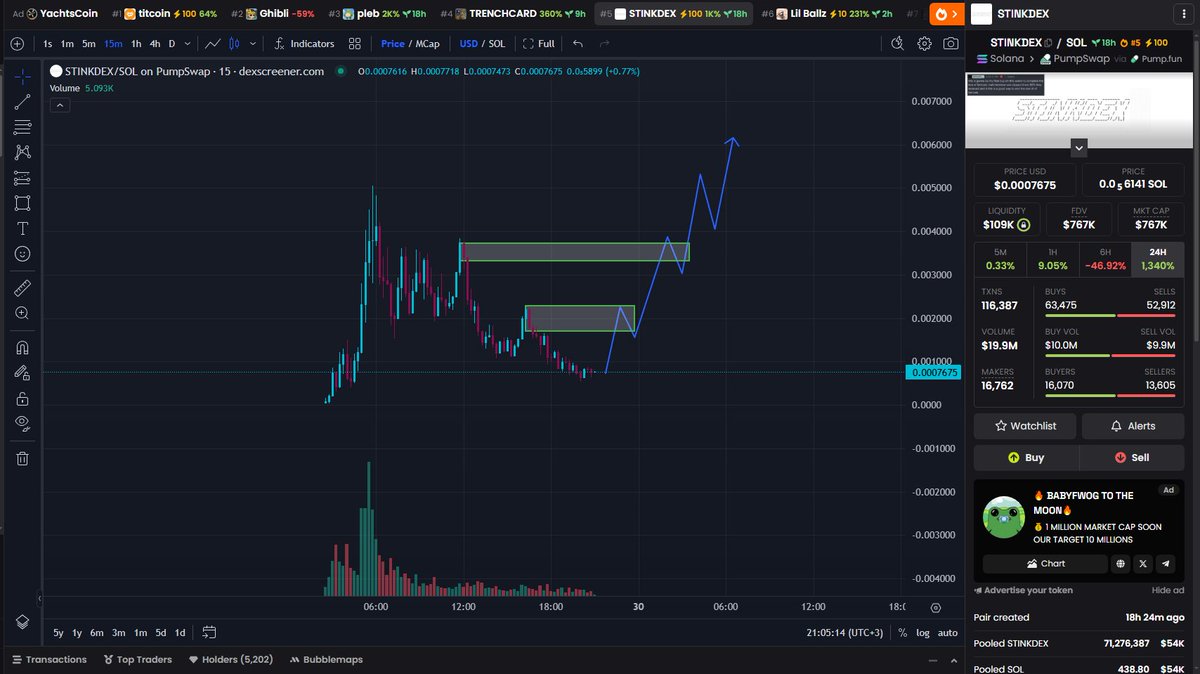
Task: Select the 4h timeframe
Action: pyautogui.click(x=155, y=44)
